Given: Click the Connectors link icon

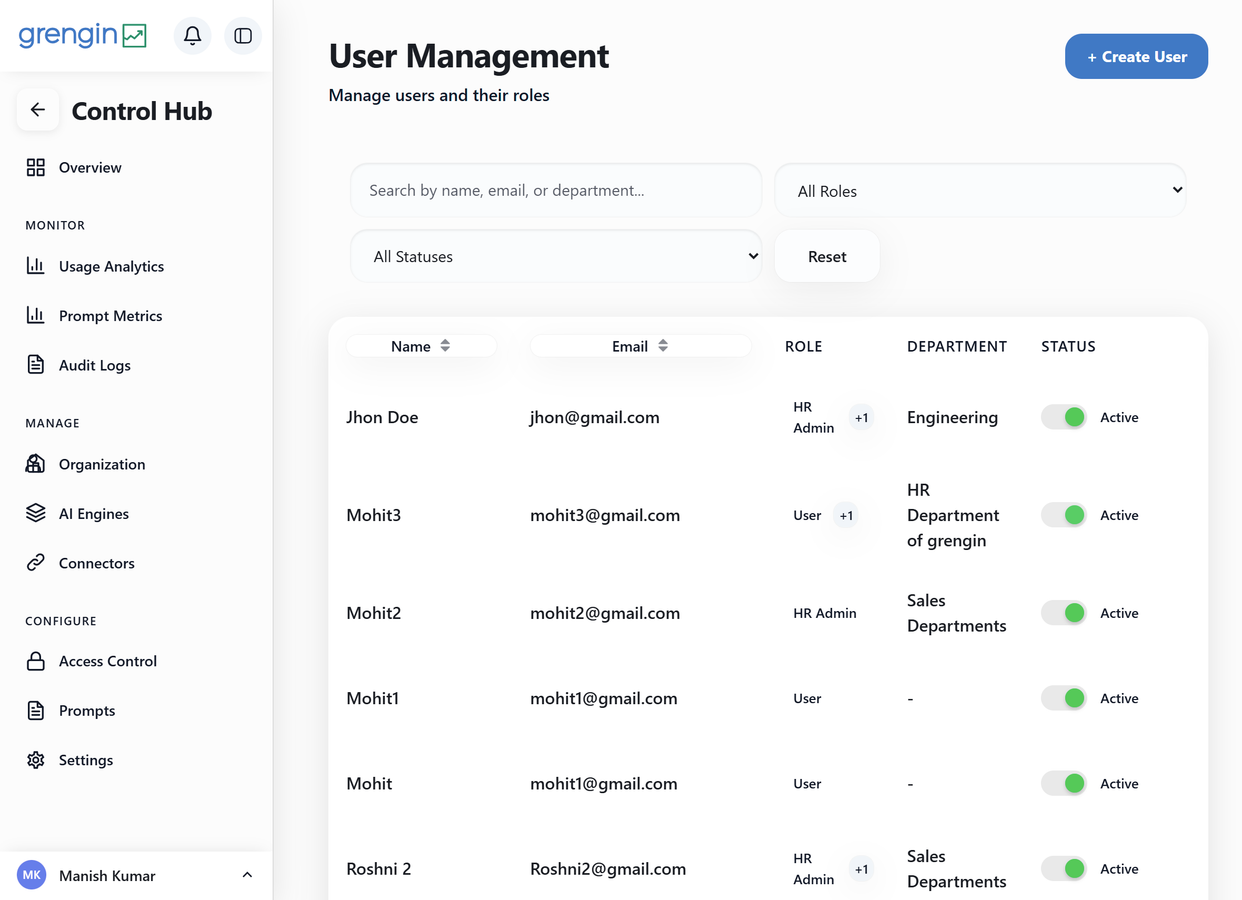Looking at the screenshot, I should point(36,563).
